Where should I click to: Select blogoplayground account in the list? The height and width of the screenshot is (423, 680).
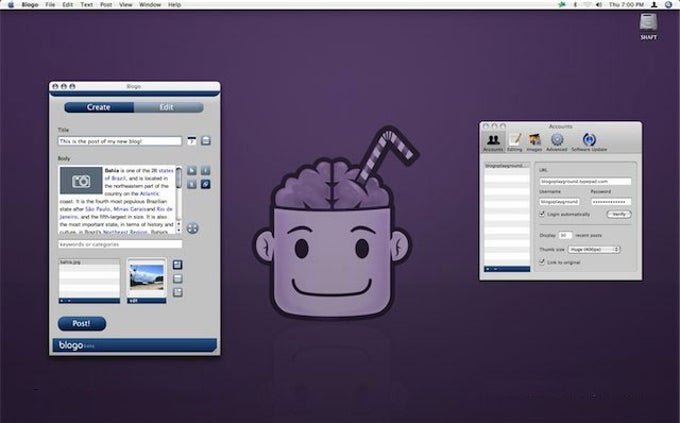coord(507,165)
